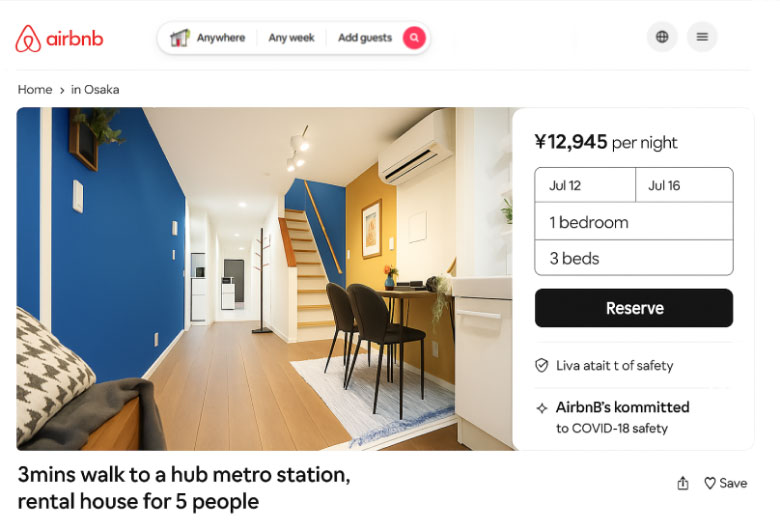Select the Anywhere search field
This screenshot has width=780, height=520.
click(x=221, y=38)
